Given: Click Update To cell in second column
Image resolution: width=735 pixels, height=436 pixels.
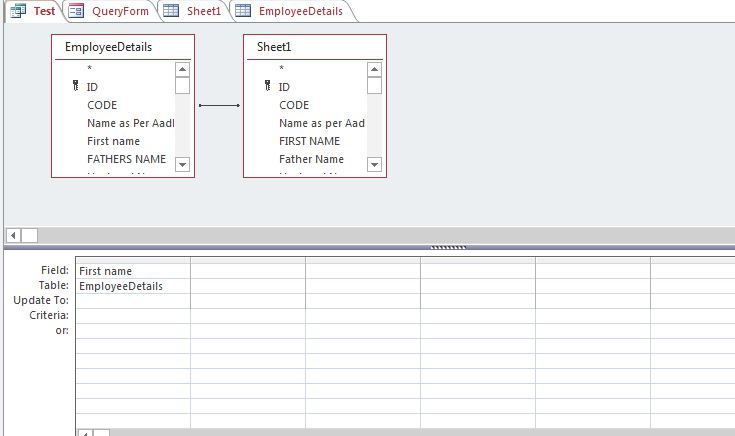Looking at the screenshot, I should click(248, 301).
